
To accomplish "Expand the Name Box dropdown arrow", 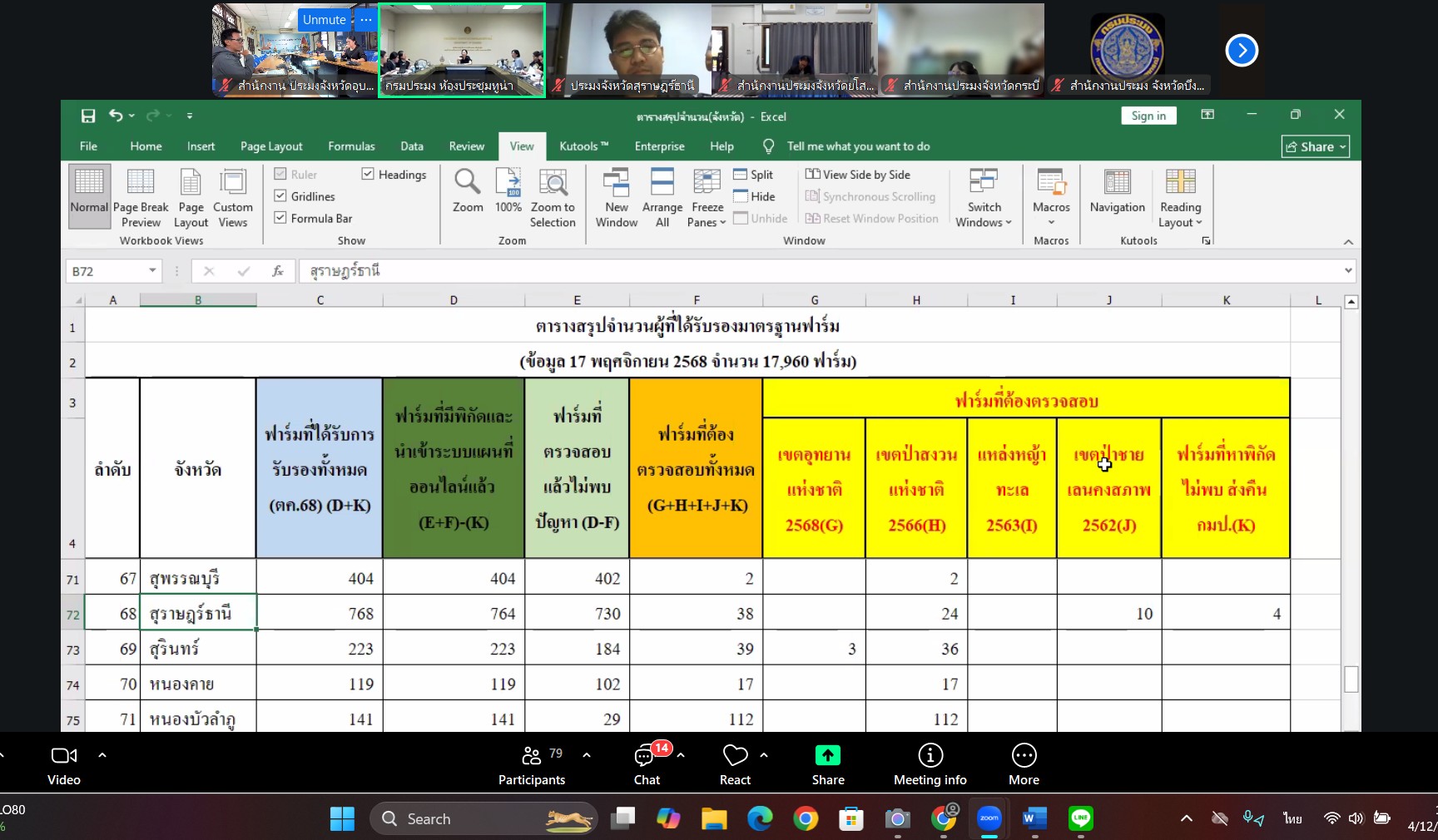I will [152, 271].
